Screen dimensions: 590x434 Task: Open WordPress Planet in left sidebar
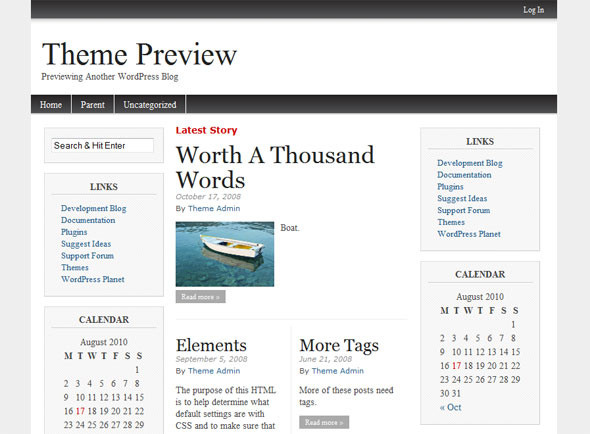93,279
